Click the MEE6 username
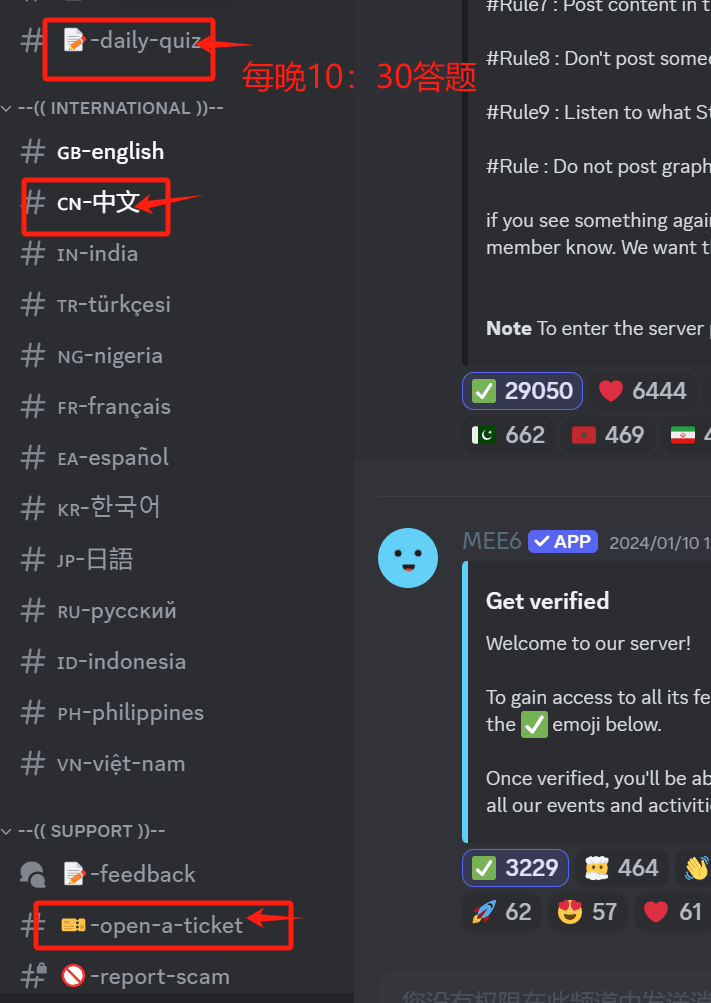Viewport: 711px width, 1003px height. 492,541
